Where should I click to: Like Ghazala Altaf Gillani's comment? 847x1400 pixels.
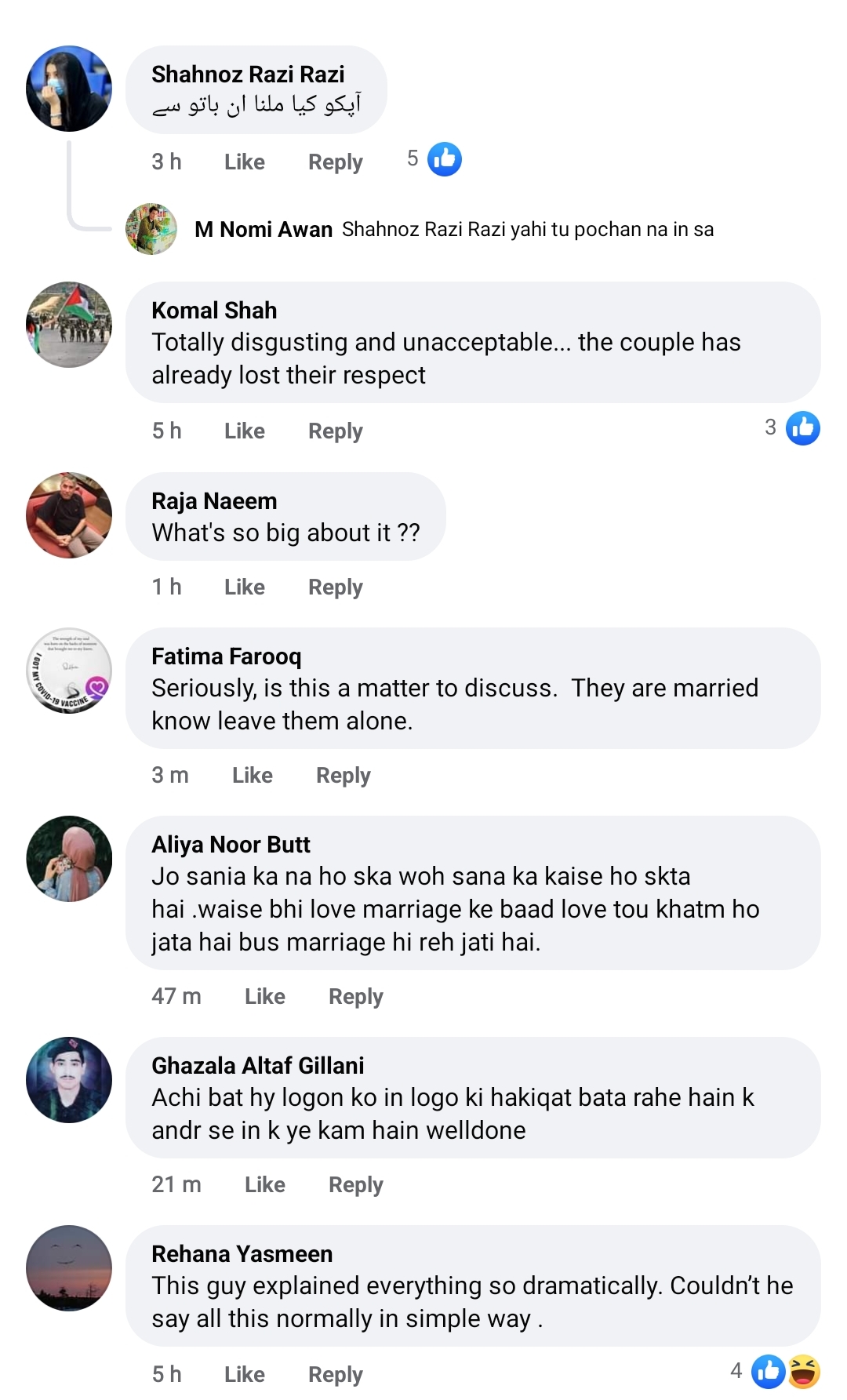(264, 1184)
